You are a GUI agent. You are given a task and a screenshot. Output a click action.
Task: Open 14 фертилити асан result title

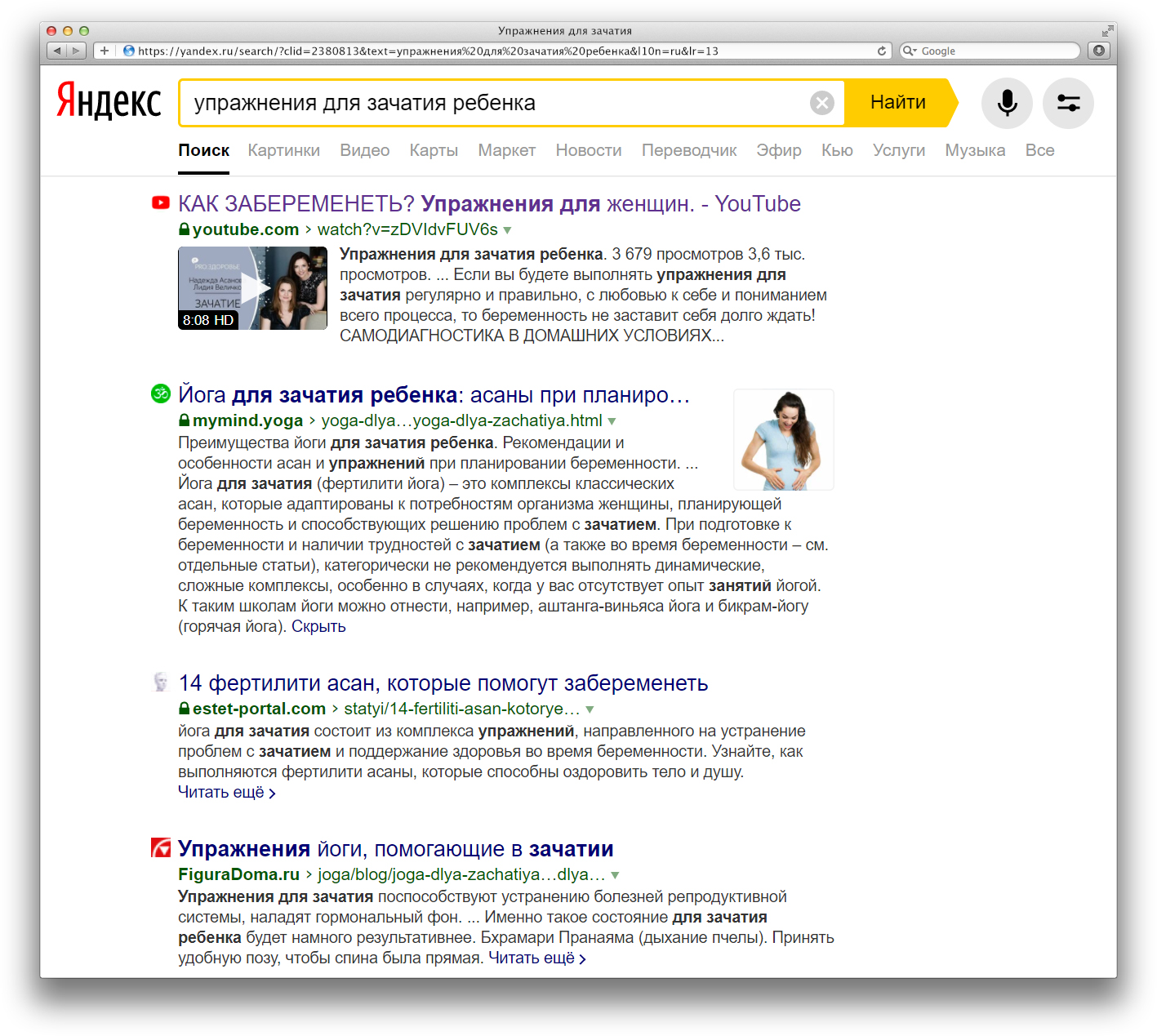(443, 683)
